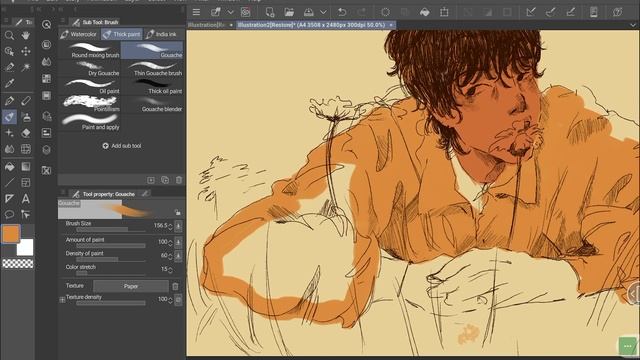Toggle Density of paint dynamics button
This screenshot has height=360, width=640.
(x=178, y=256)
